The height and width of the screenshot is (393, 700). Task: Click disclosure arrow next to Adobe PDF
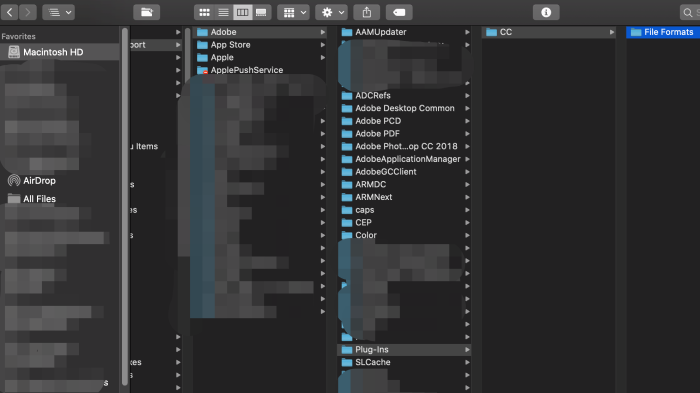click(467, 134)
